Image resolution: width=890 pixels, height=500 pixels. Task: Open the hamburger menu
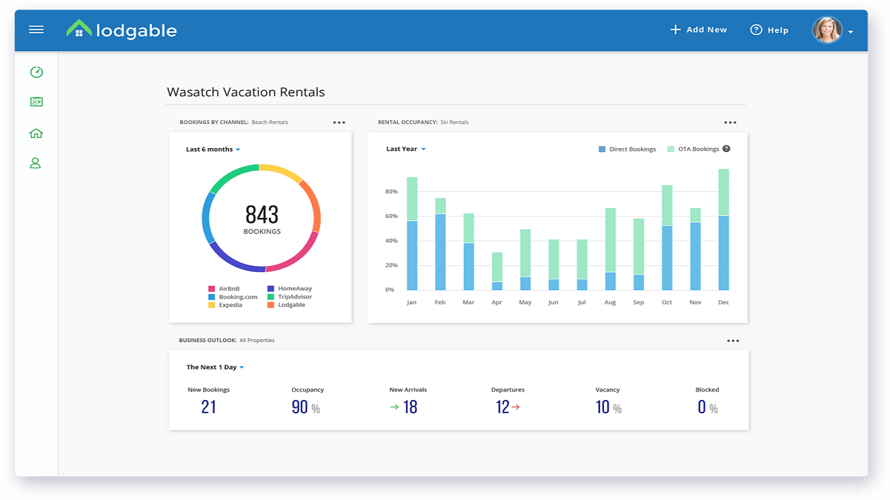click(36, 30)
